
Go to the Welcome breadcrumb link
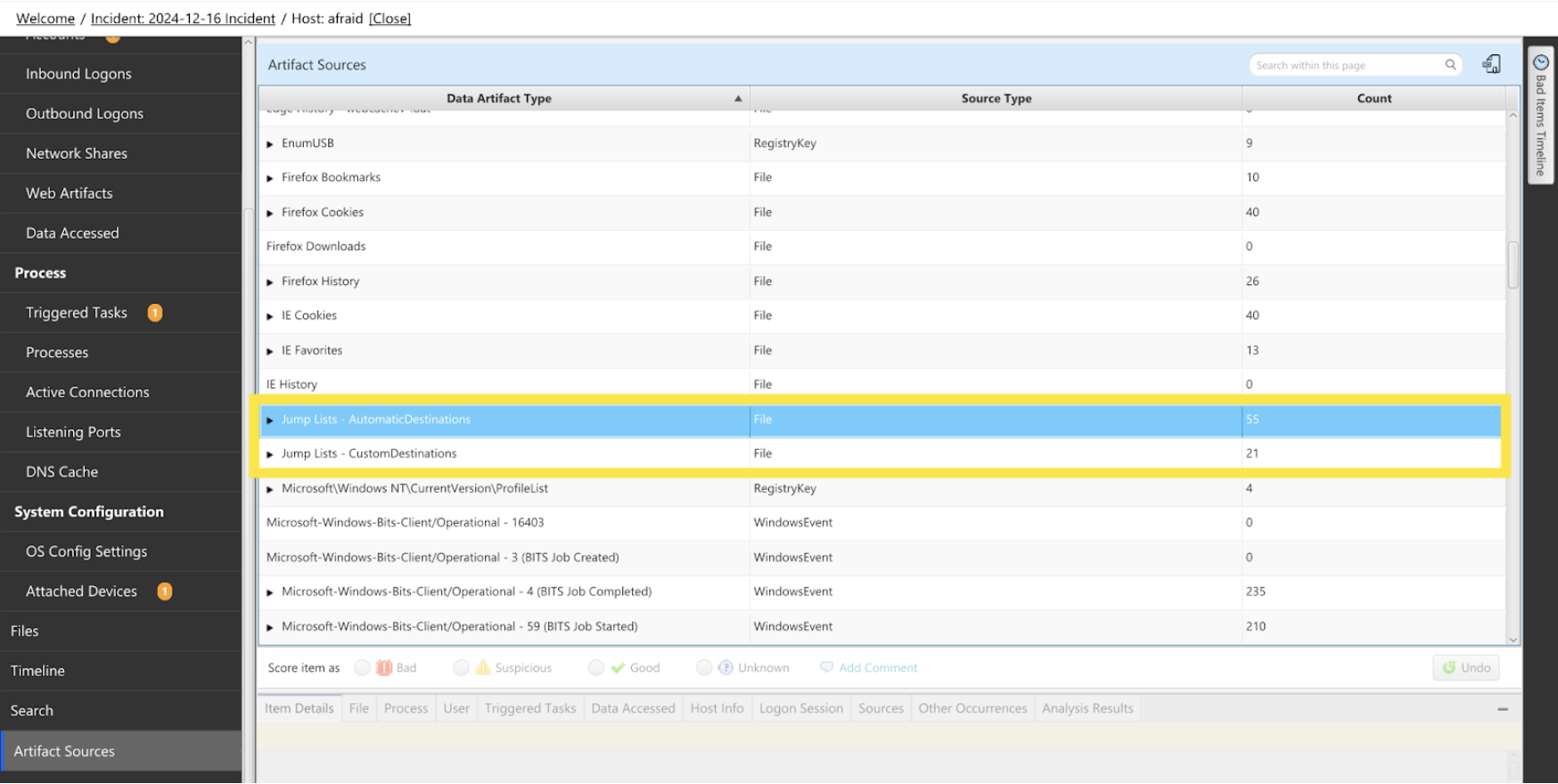(45, 19)
